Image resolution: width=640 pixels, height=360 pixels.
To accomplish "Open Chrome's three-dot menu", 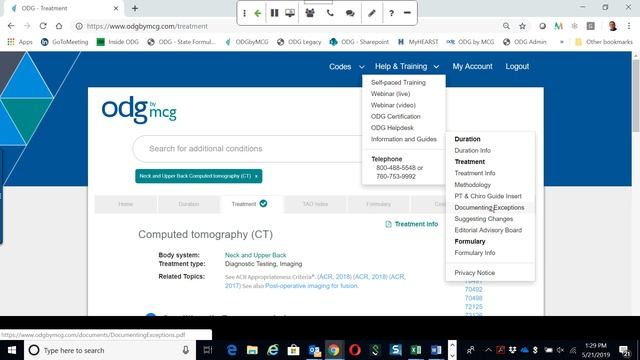I will pyautogui.click(x=629, y=26).
